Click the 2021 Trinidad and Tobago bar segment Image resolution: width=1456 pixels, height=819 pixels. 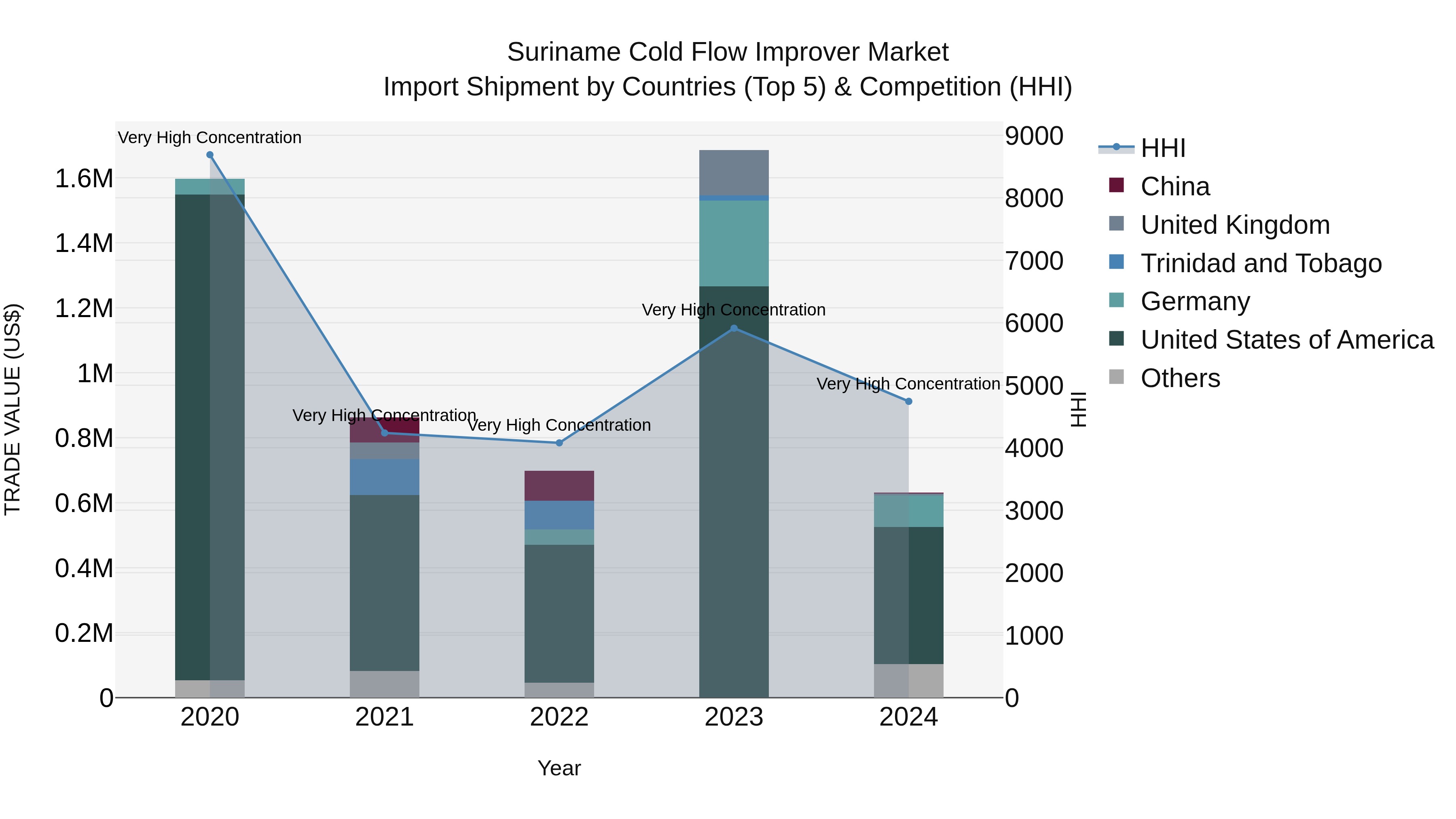[x=385, y=478]
